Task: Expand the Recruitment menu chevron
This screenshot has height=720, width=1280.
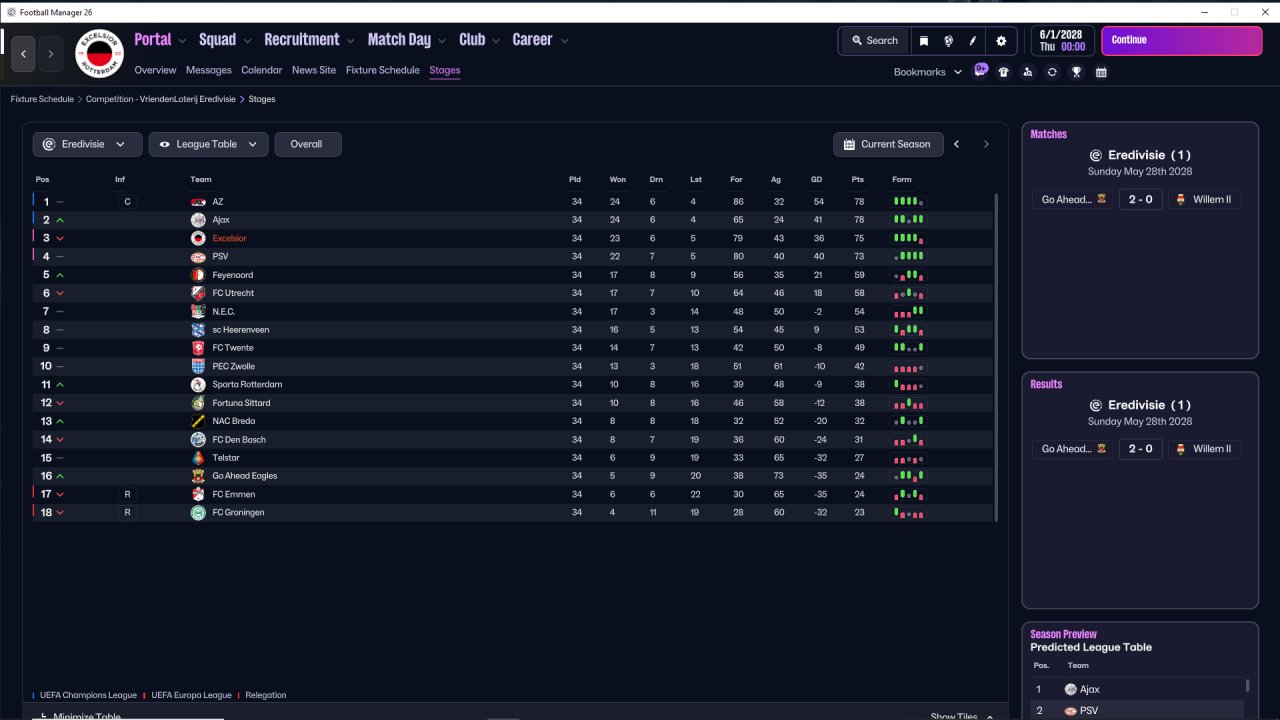Action: (x=350, y=41)
